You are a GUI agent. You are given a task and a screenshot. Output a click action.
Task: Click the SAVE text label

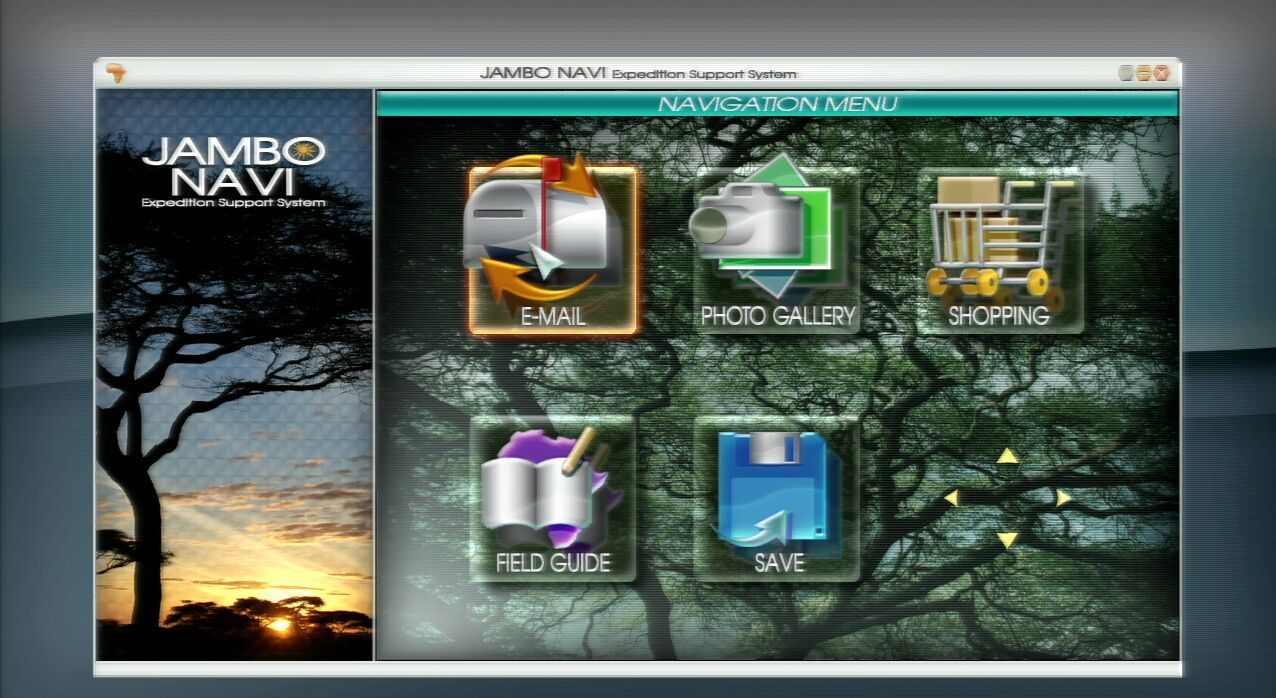tap(778, 563)
